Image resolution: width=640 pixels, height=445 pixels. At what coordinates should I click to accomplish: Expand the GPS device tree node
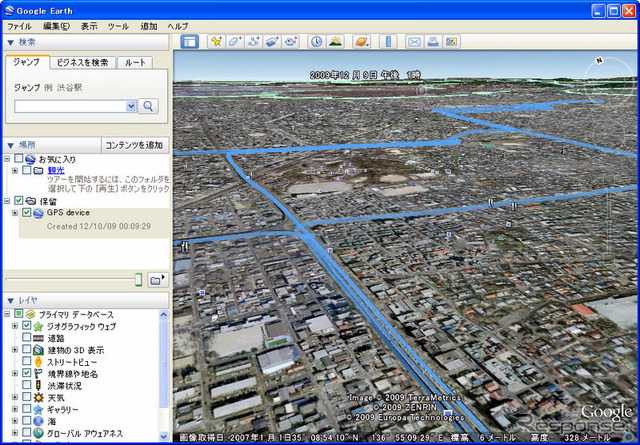[x=15, y=213]
